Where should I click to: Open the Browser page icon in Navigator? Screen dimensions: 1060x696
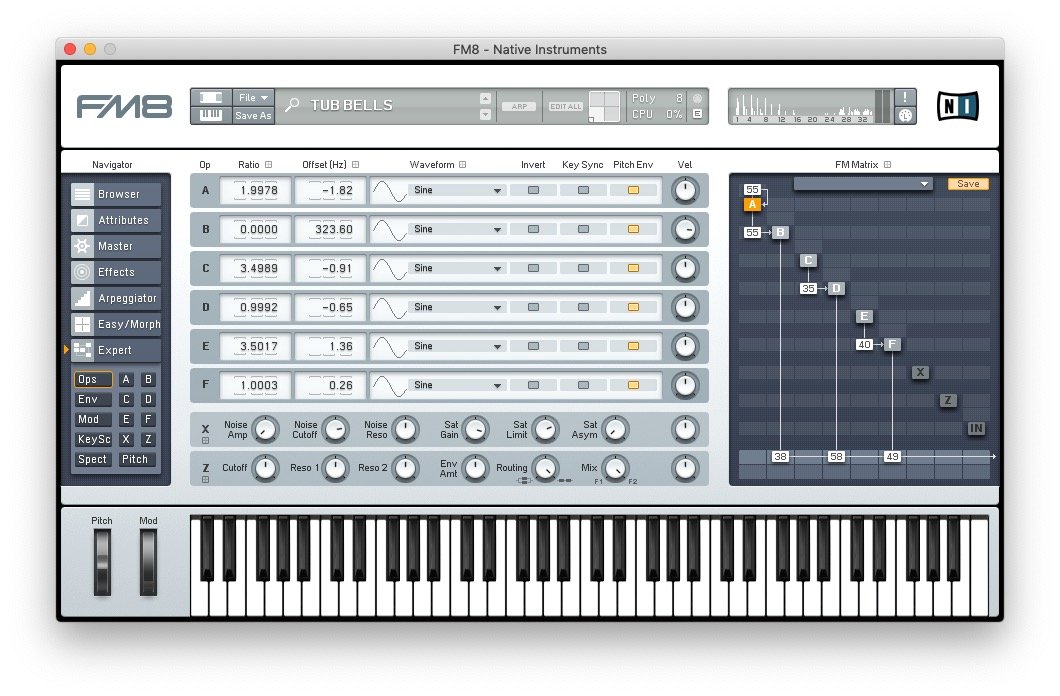[82, 195]
